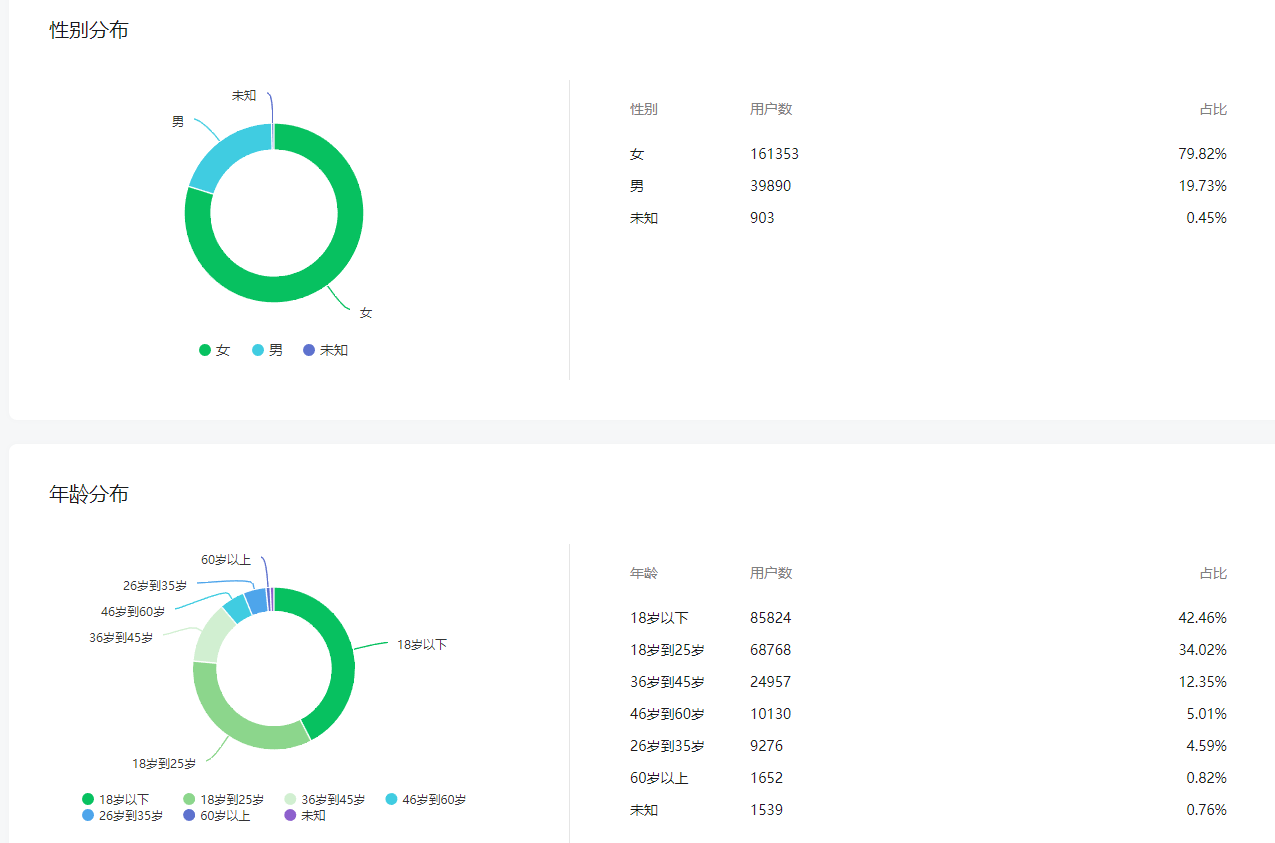1275x843 pixels.
Task: Click the 19.73% percentage value
Action: pos(1202,186)
